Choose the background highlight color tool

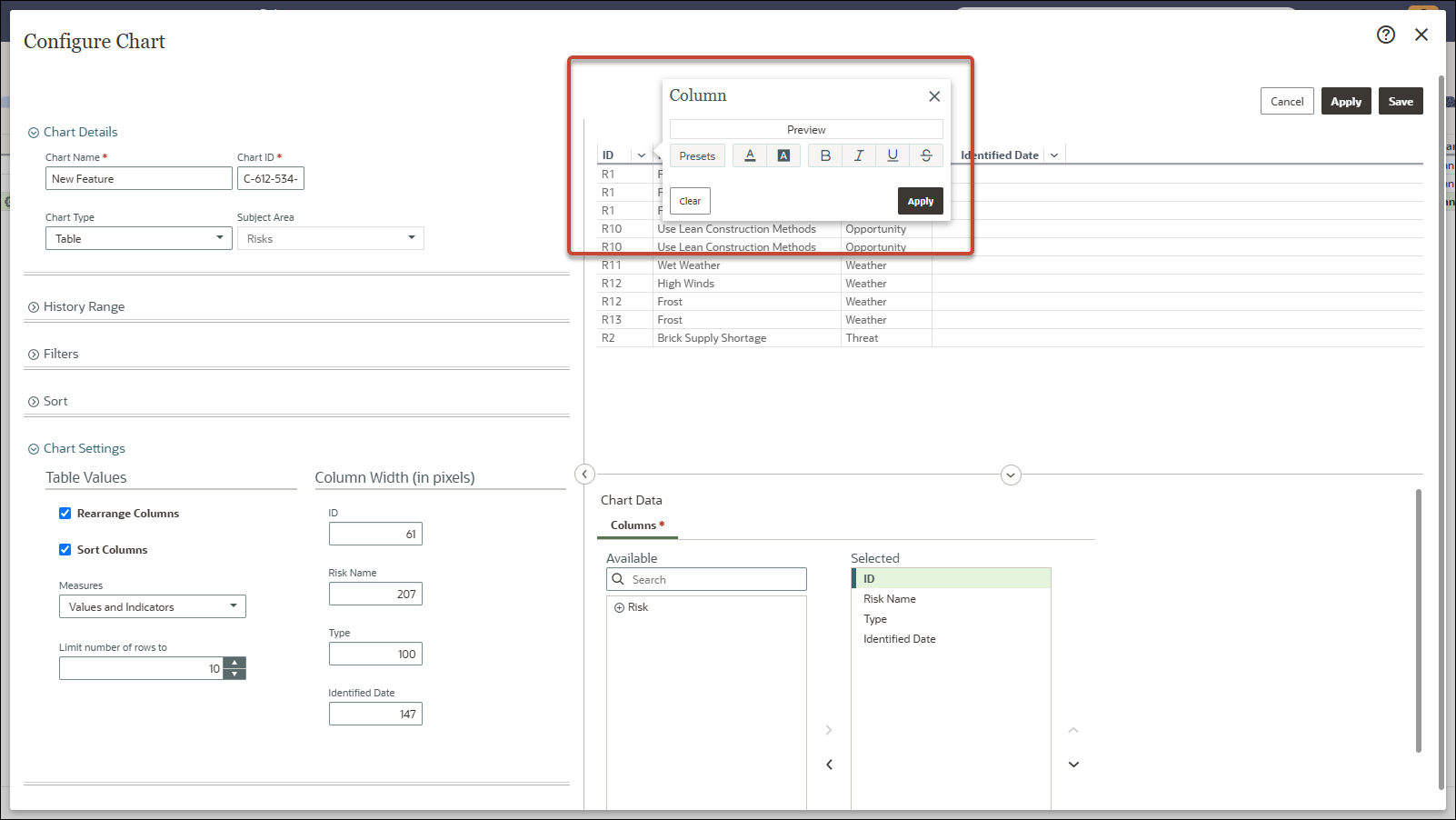coord(783,155)
